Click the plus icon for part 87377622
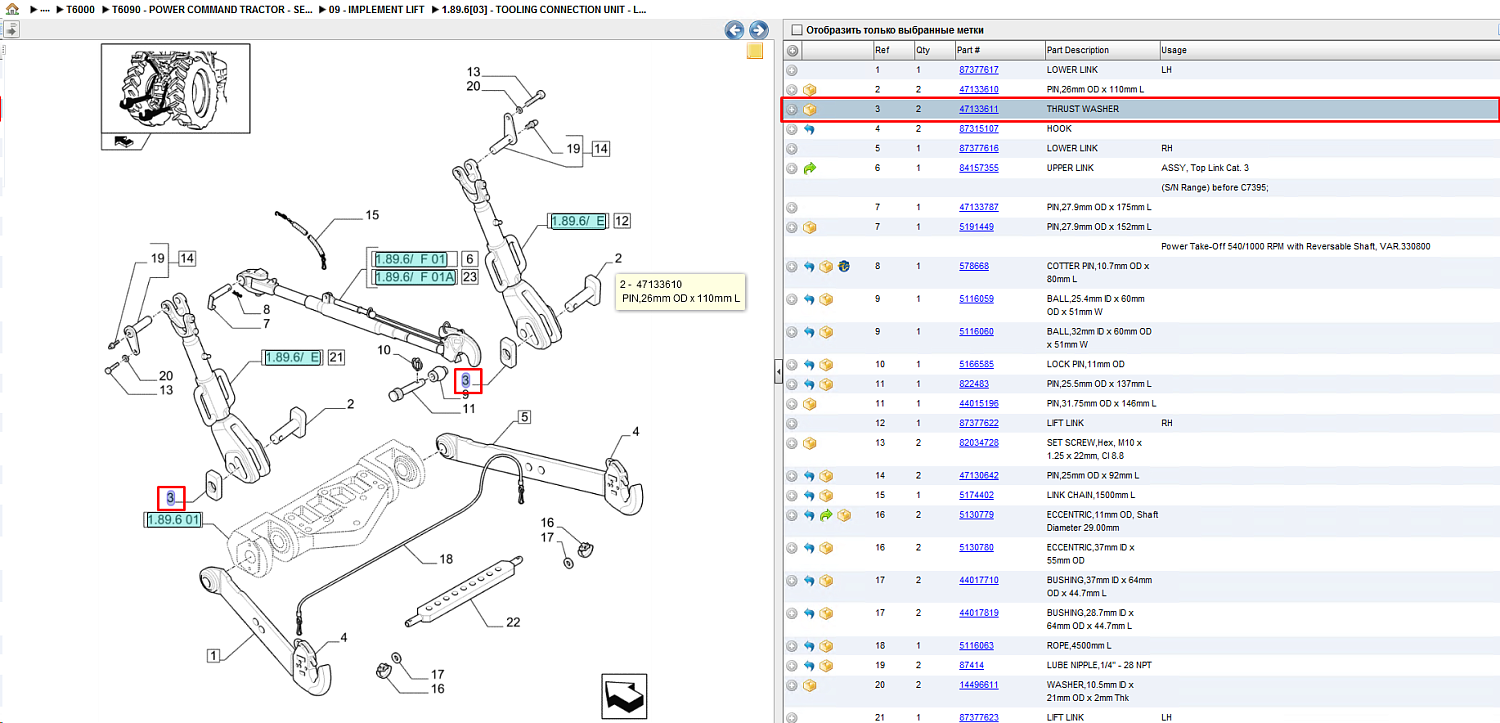 (792, 423)
